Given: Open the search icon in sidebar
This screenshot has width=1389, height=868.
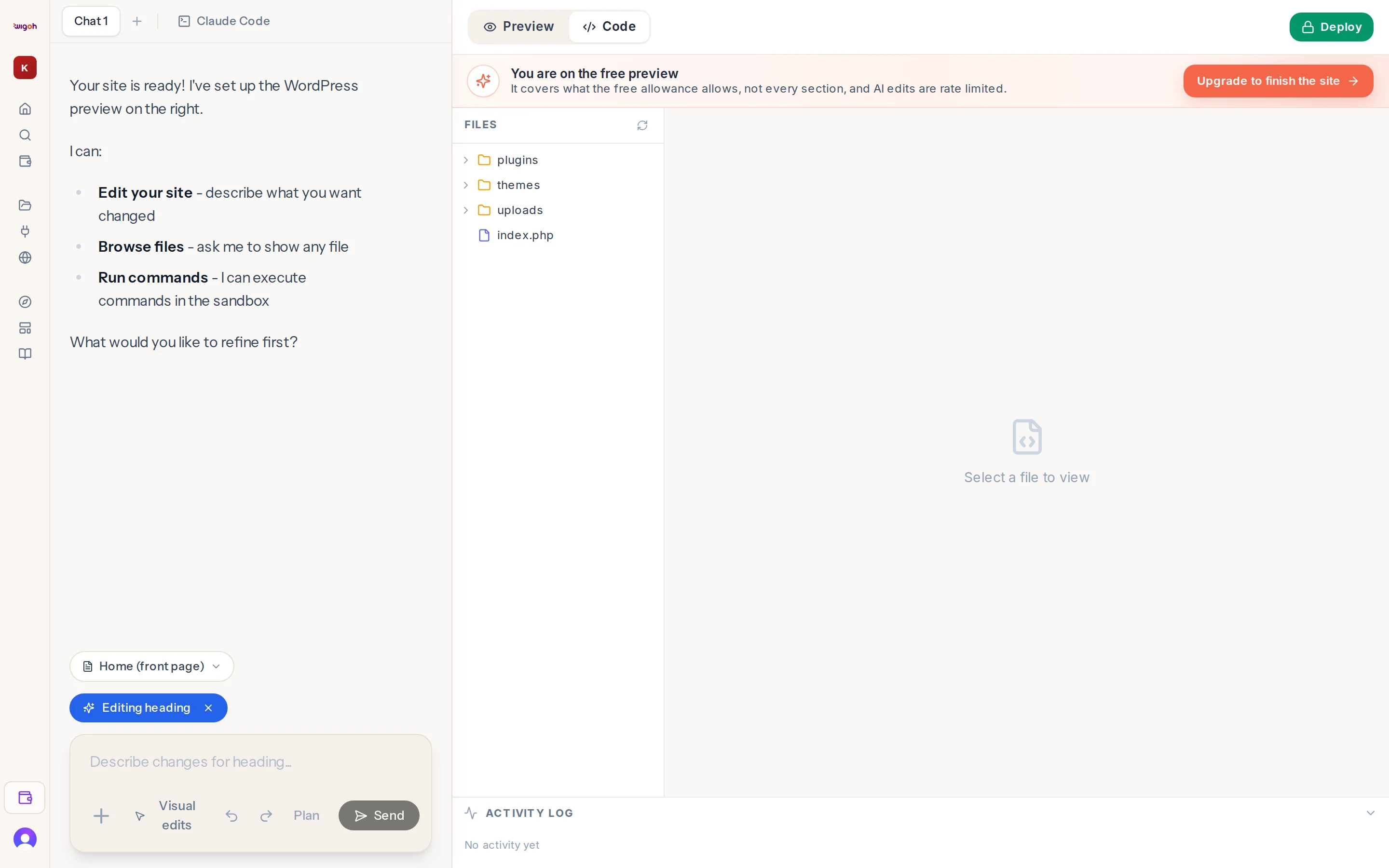Looking at the screenshot, I should (x=25, y=135).
